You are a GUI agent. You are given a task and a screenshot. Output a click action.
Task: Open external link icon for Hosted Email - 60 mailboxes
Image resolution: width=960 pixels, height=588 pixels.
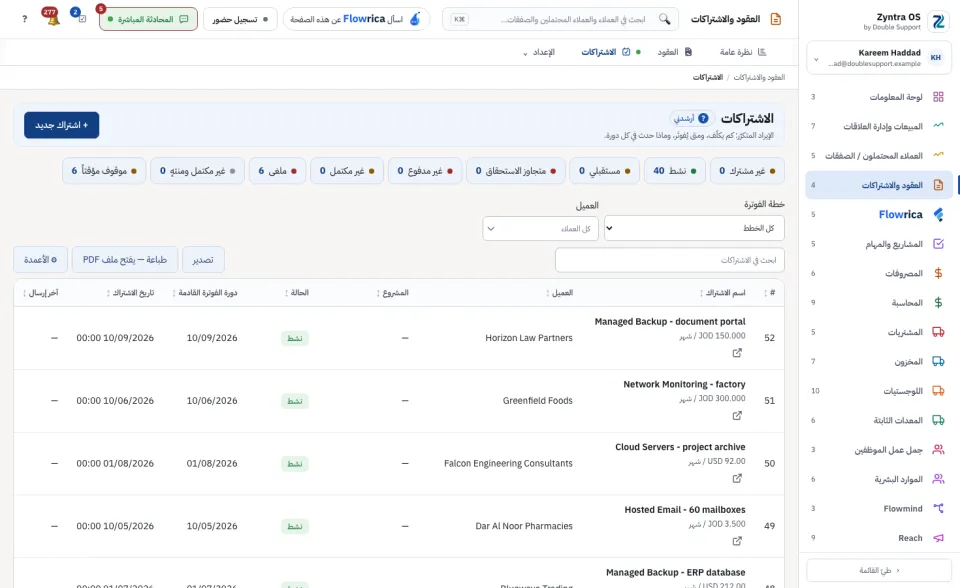(737, 541)
